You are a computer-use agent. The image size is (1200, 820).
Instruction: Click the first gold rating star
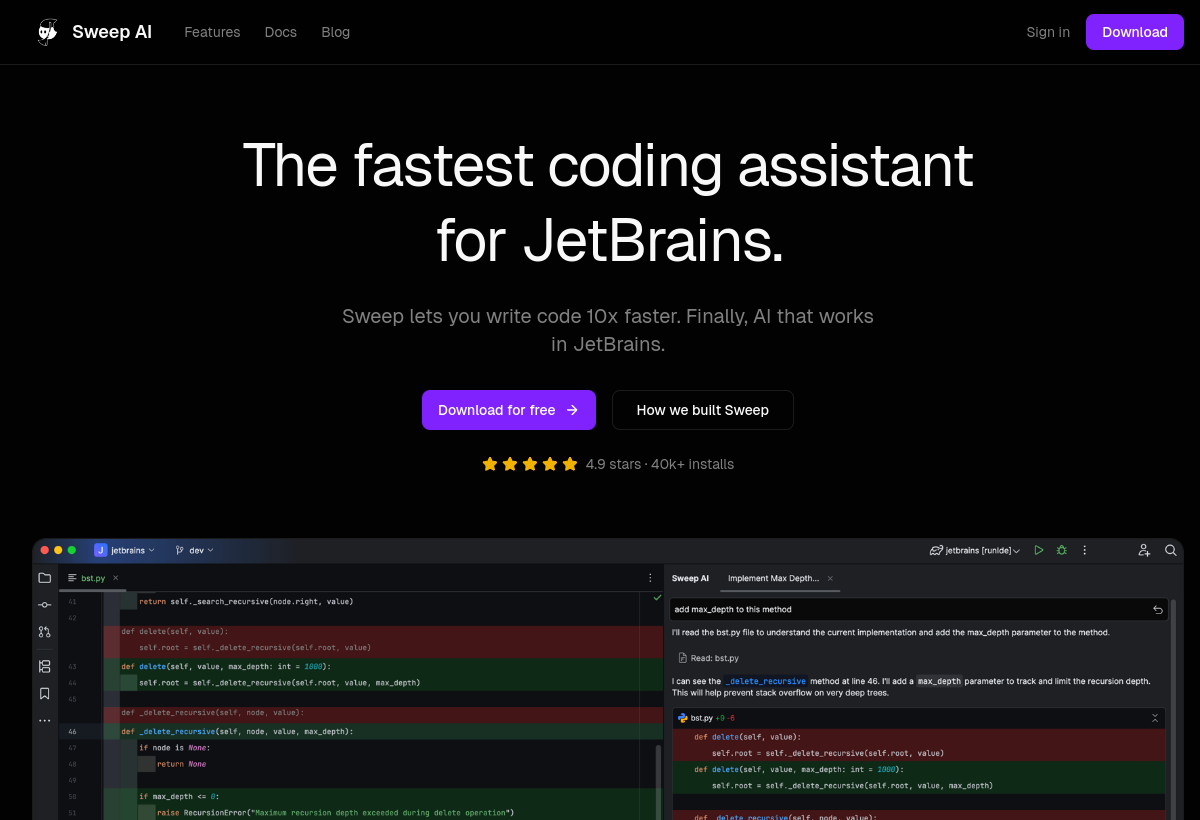coord(490,464)
